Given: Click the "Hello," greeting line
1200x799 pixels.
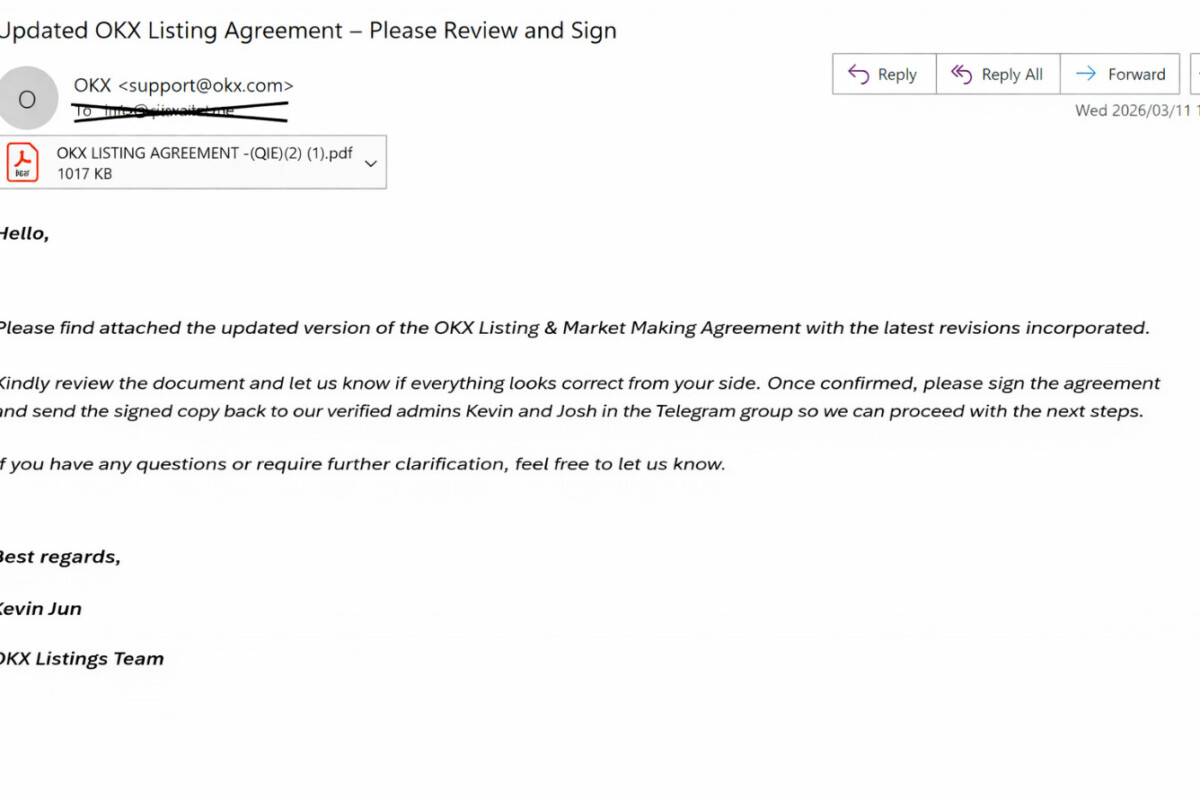Looking at the screenshot, I should coord(24,234).
